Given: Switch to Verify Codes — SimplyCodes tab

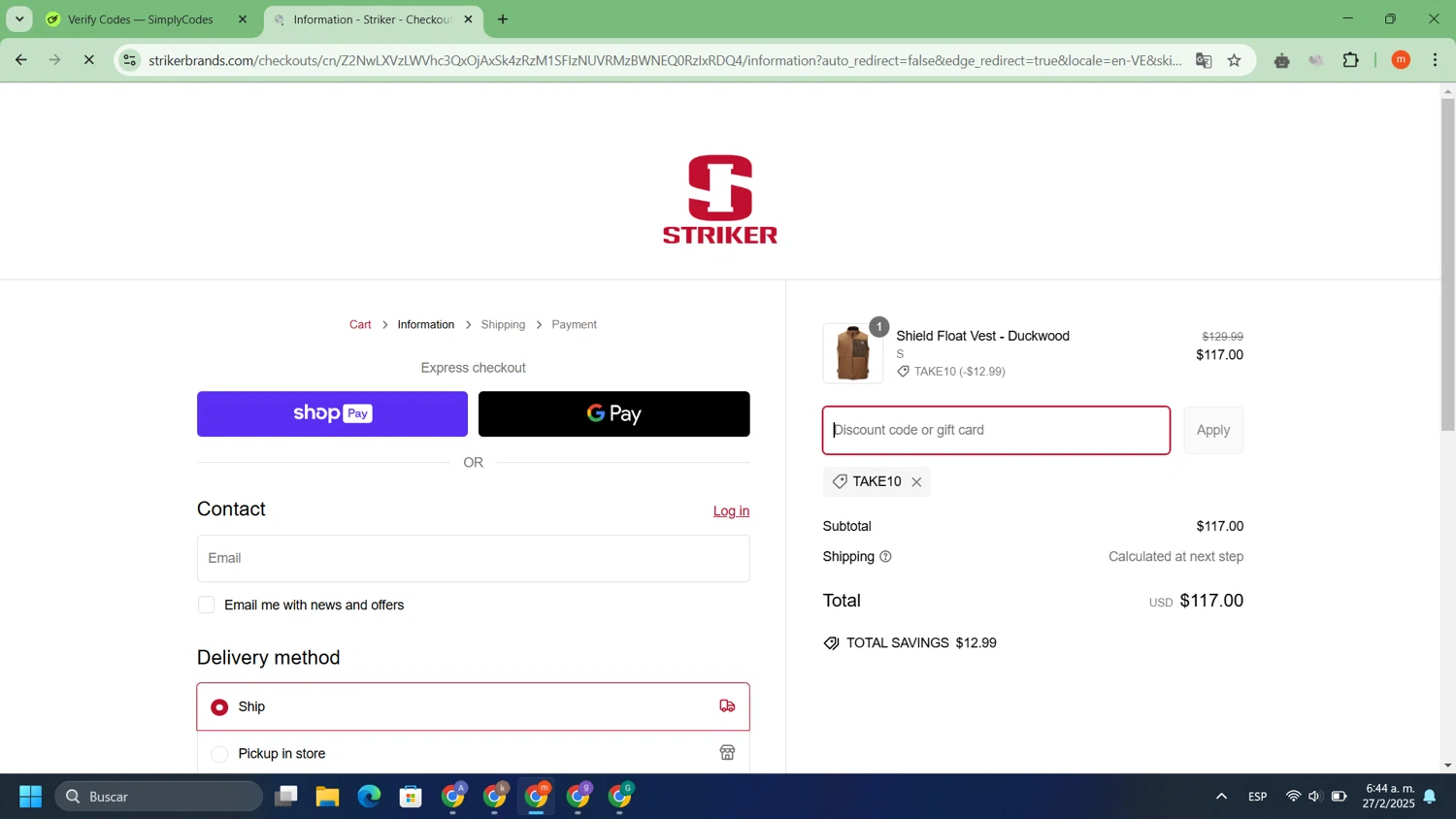Looking at the screenshot, I should (x=141, y=19).
